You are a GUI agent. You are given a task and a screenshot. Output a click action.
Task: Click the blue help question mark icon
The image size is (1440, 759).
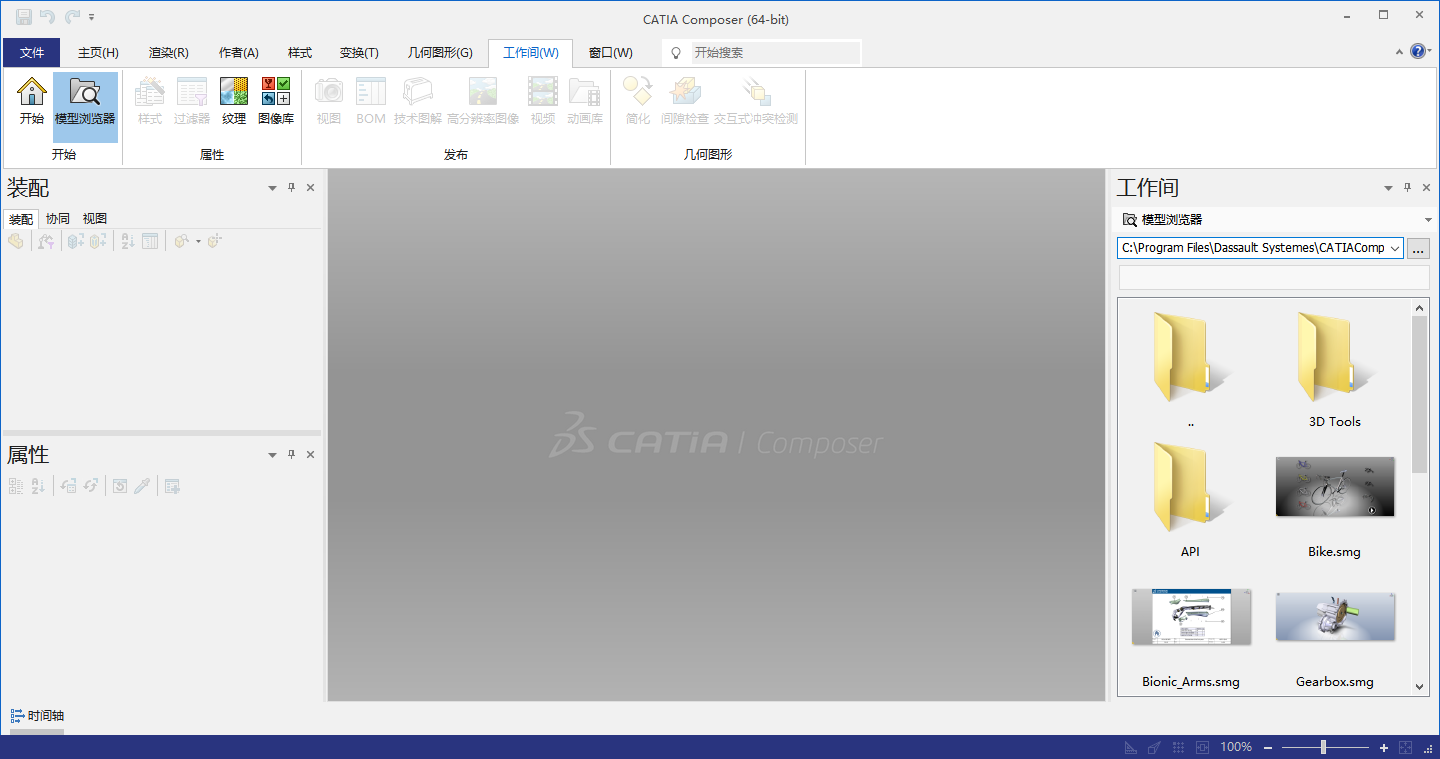(x=1419, y=51)
